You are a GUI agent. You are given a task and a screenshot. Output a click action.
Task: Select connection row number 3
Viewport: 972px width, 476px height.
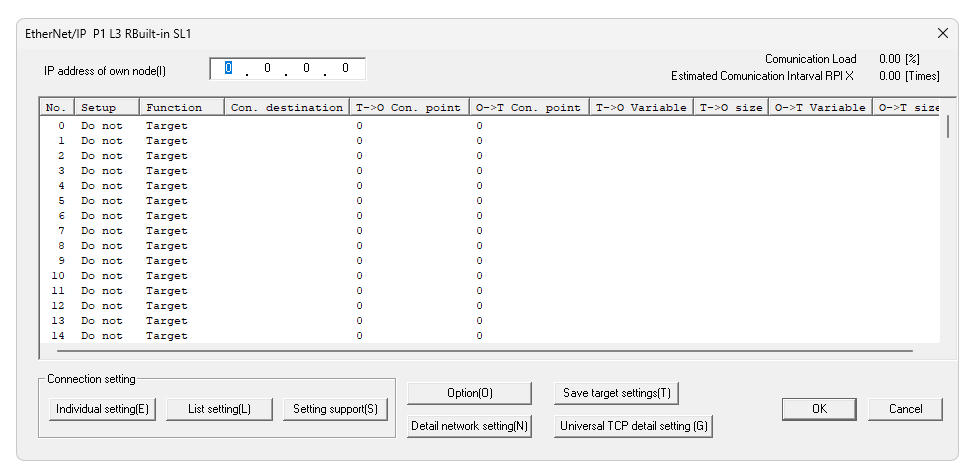pyautogui.click(x=490, y=171)
